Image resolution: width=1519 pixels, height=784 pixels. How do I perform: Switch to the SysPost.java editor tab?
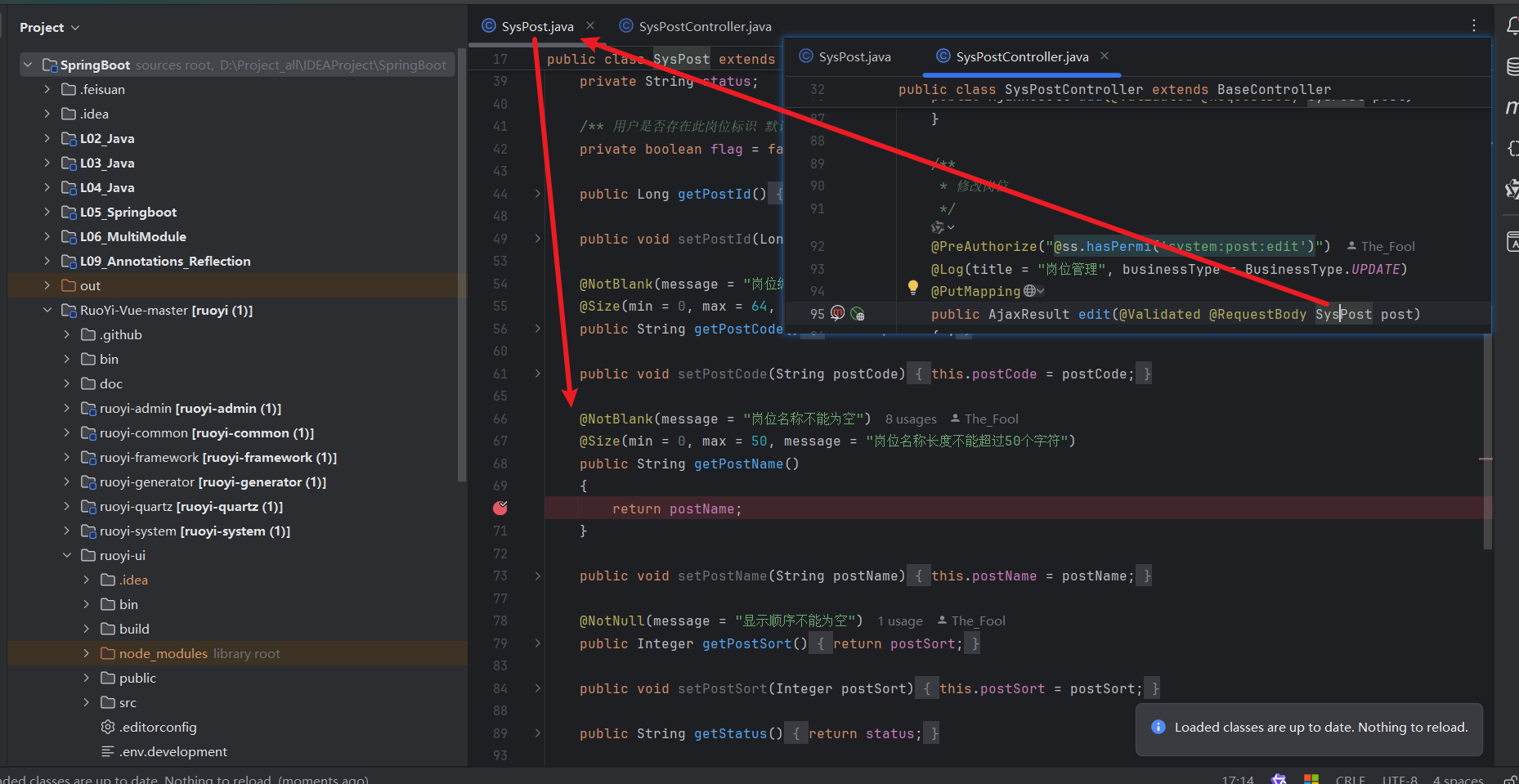(537, 26)
